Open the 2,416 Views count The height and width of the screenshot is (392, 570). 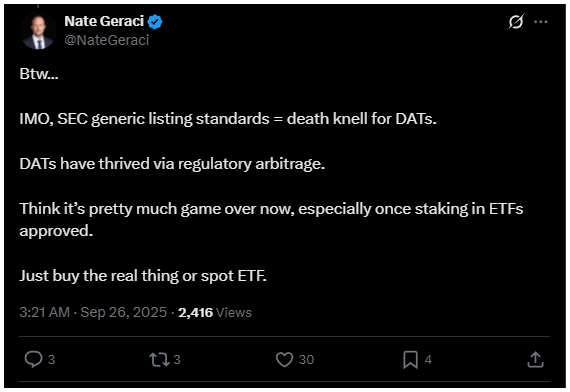point(215,312)
